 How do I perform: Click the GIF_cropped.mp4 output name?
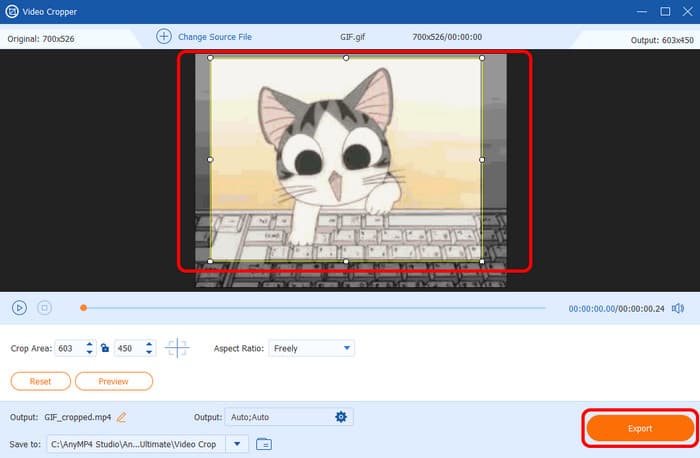(x=78, y=417)
